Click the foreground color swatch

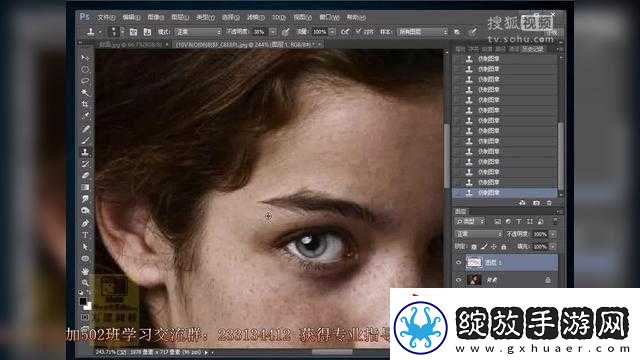coord(83,301)
